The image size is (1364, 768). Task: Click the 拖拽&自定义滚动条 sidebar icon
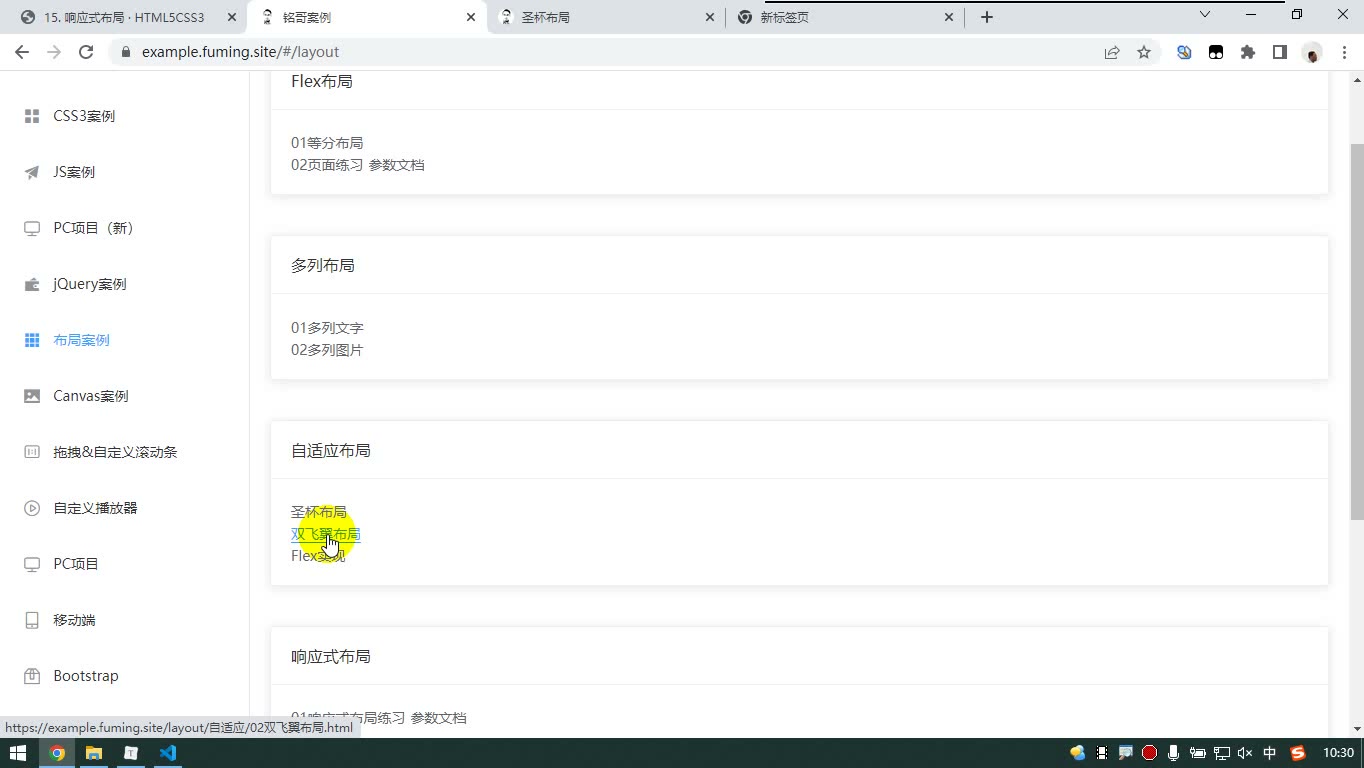(x=32, y=452)
